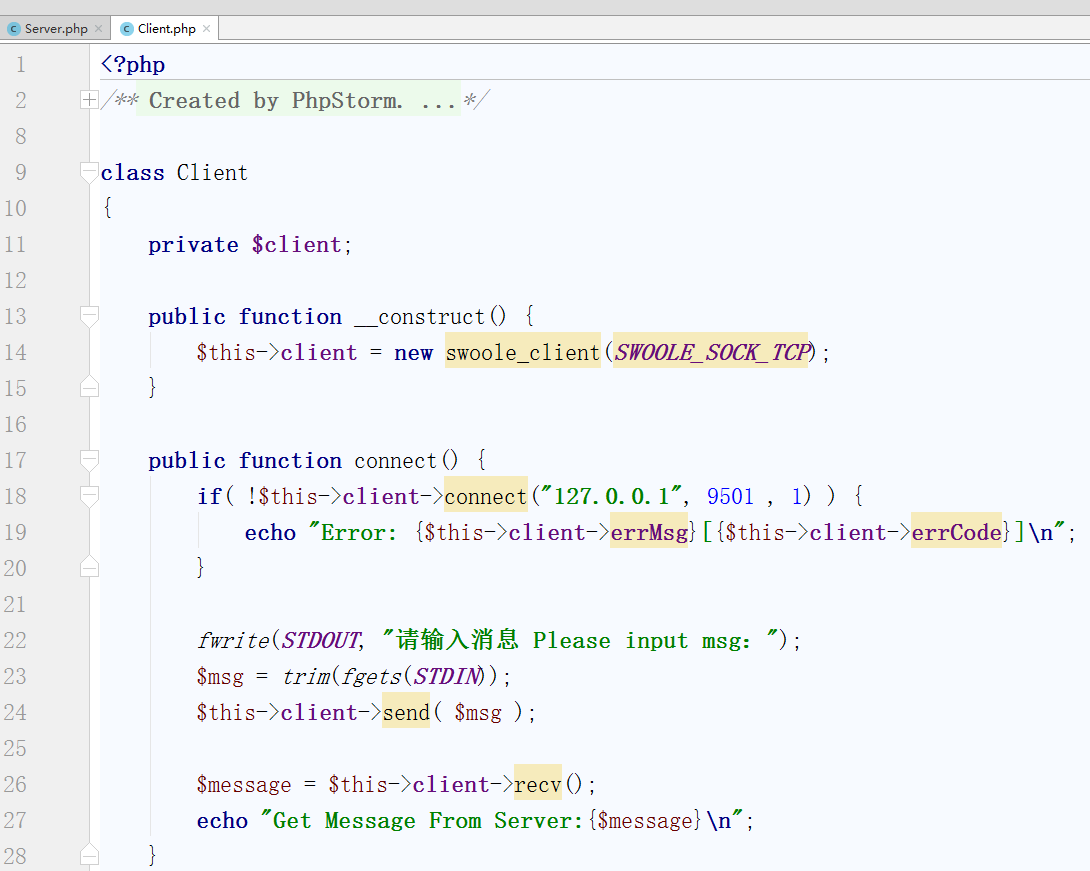Fold the __construct function at line 13
Screen dimensions: 1090x871
coord(89,316)
